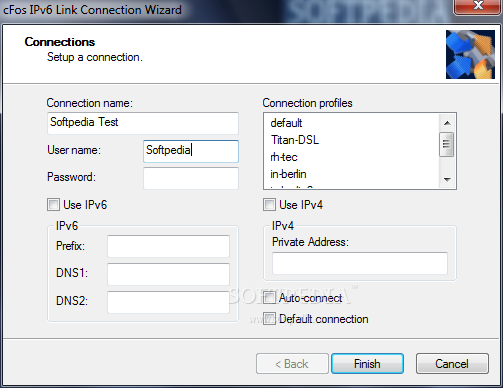Enable the Use IPv6 checkbox

[53, 205]
